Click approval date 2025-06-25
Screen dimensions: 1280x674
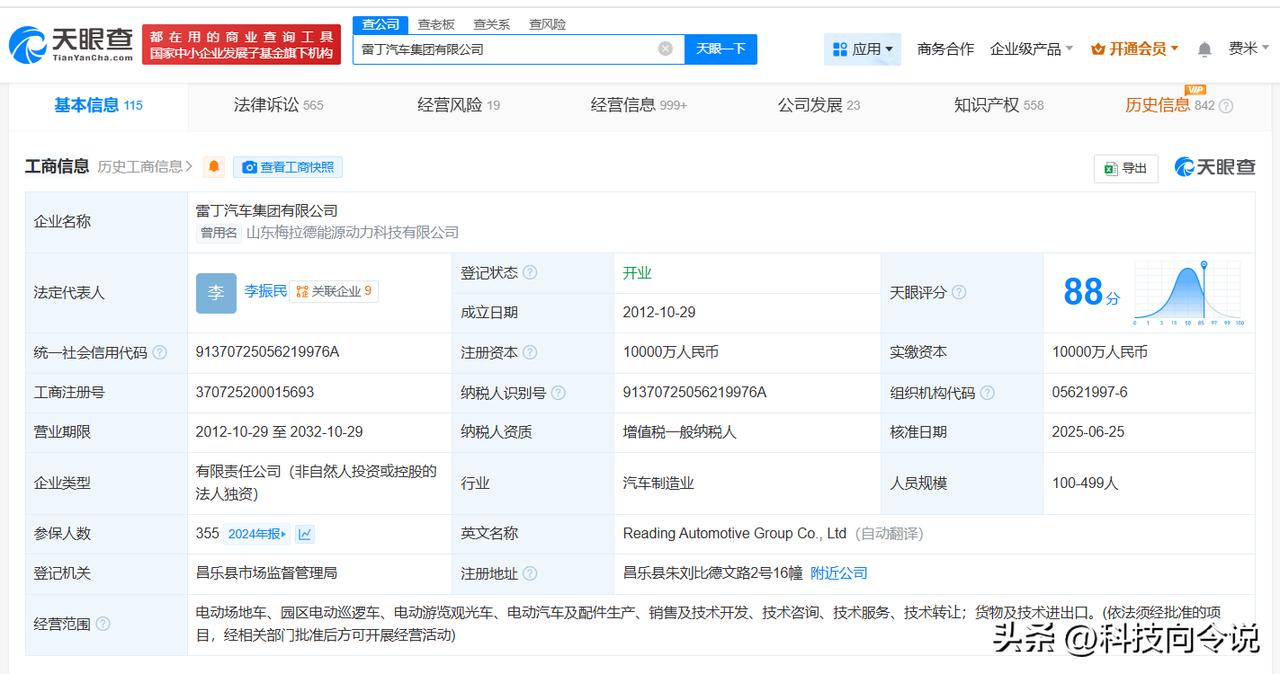point(1088,432)
